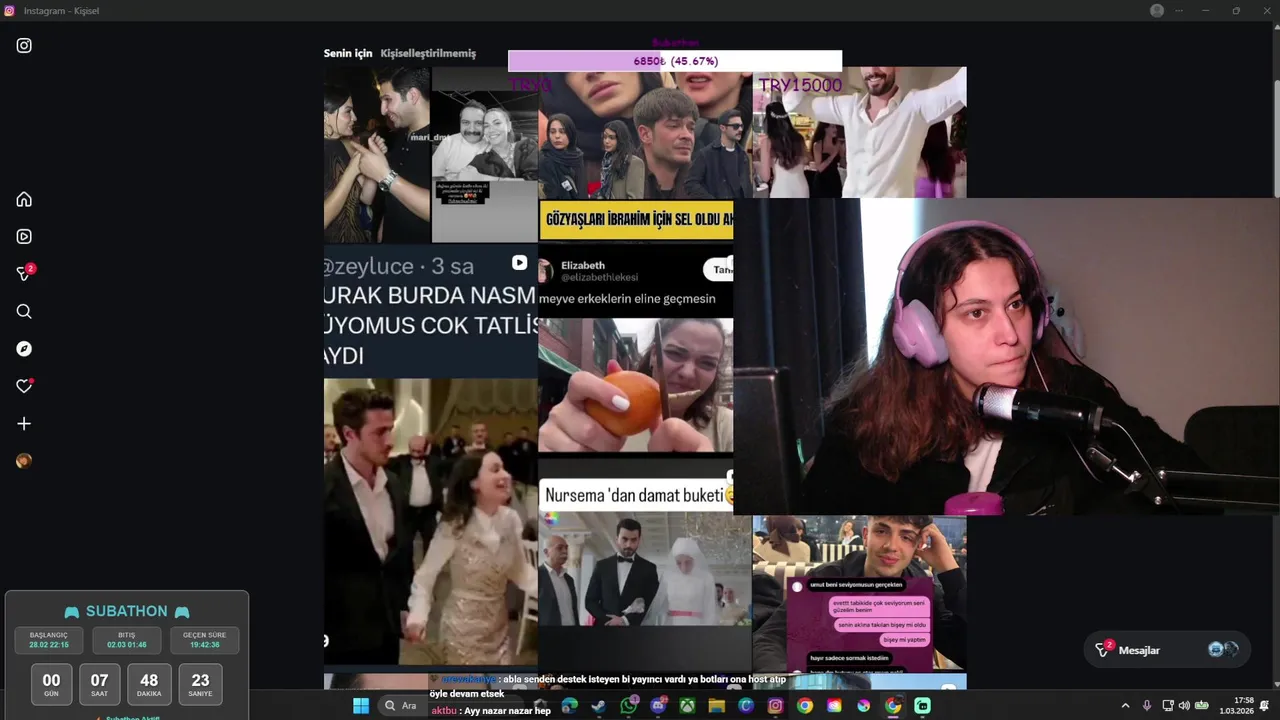Open the sidebar Search magnifier icon
This screenshot has height=720, width=1280.
pos(24,311)
